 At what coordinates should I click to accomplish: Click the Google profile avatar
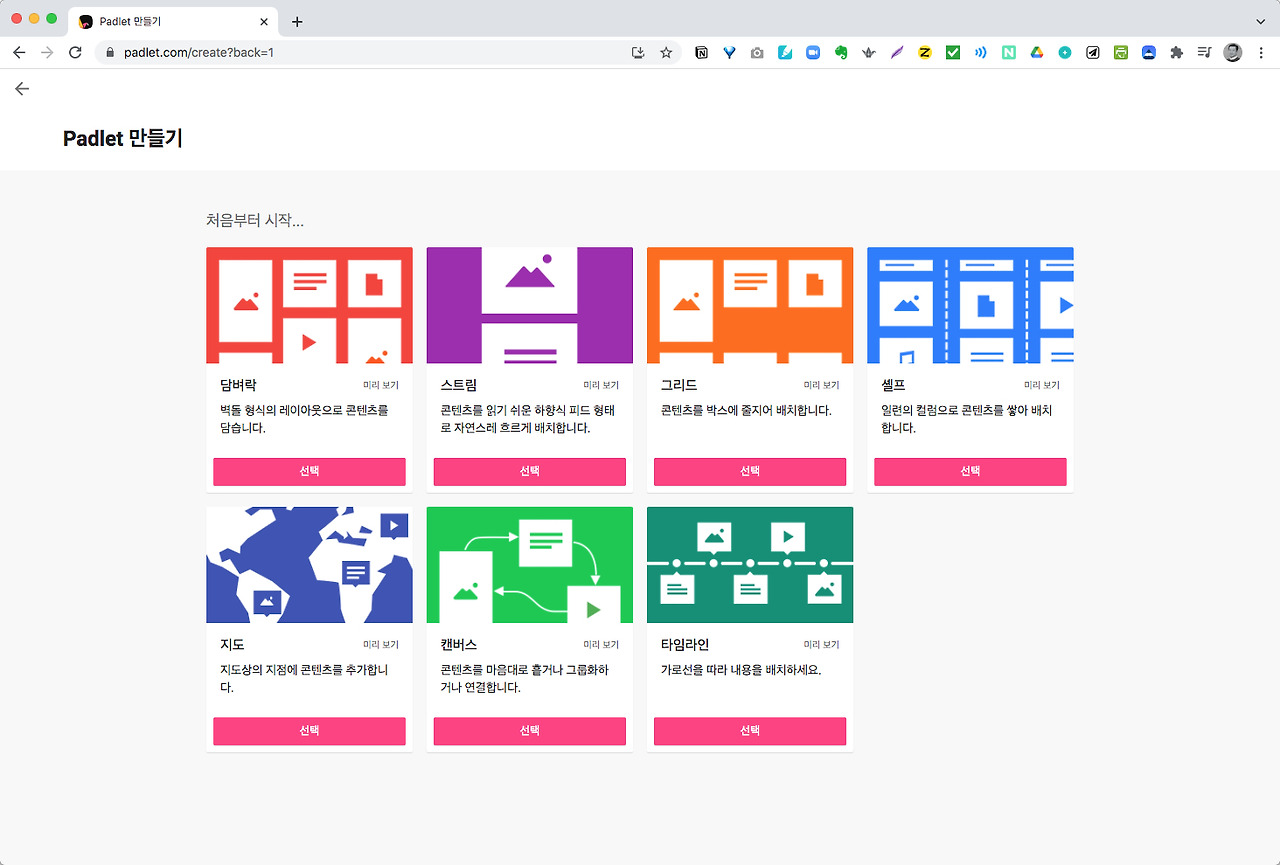point(1232,52)
